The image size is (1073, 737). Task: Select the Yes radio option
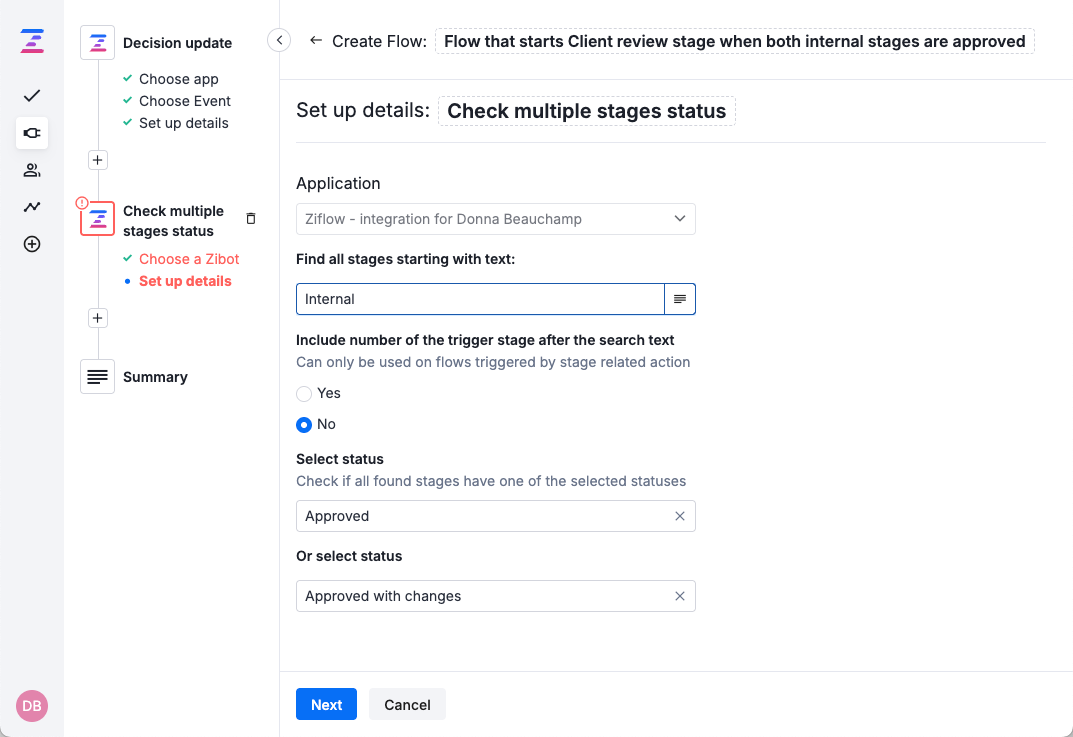[304, 394]
